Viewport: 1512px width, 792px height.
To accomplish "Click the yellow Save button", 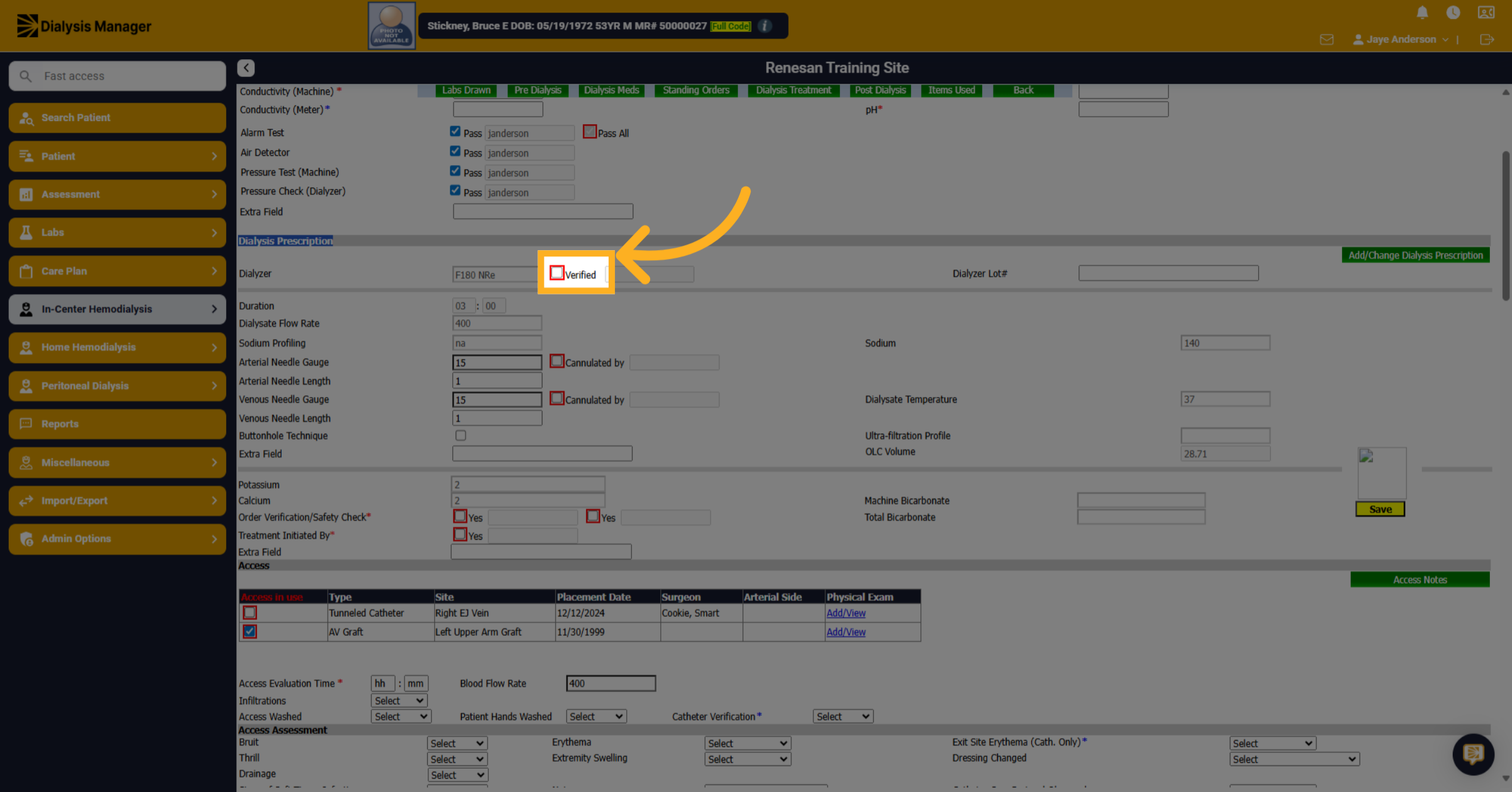I will tap(1380, 510).
